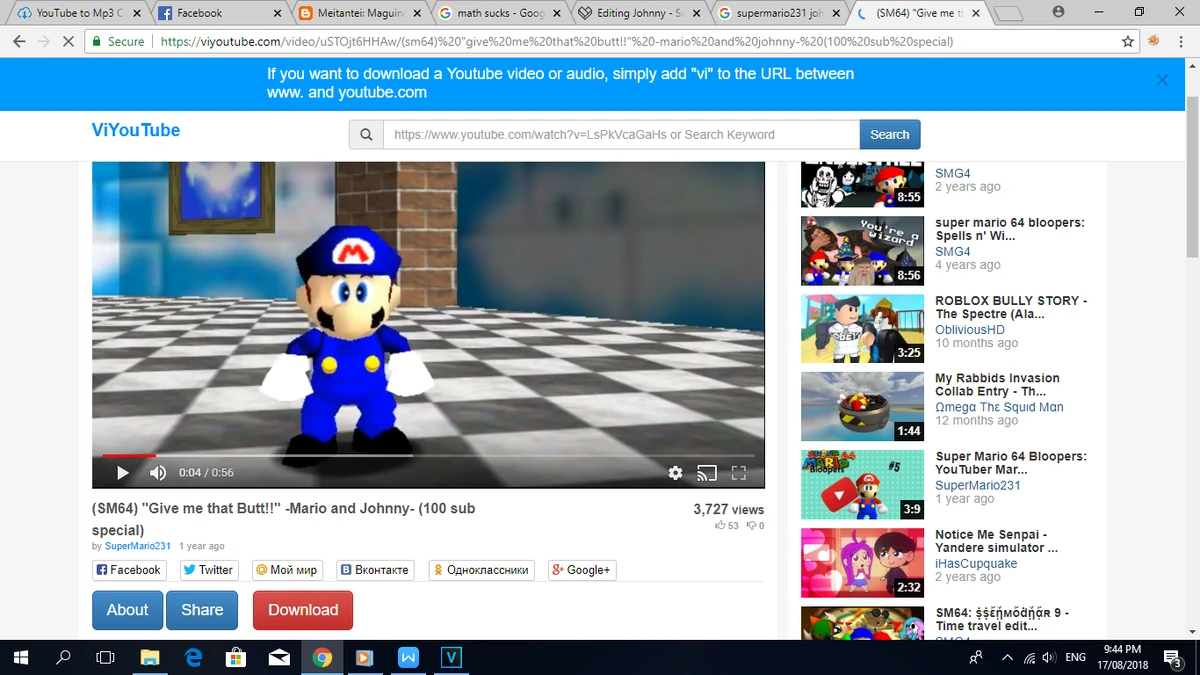Click the search magnifier icon
Image resolution: width=1200 pixels, height=675 pixels.
pos(365,133)
